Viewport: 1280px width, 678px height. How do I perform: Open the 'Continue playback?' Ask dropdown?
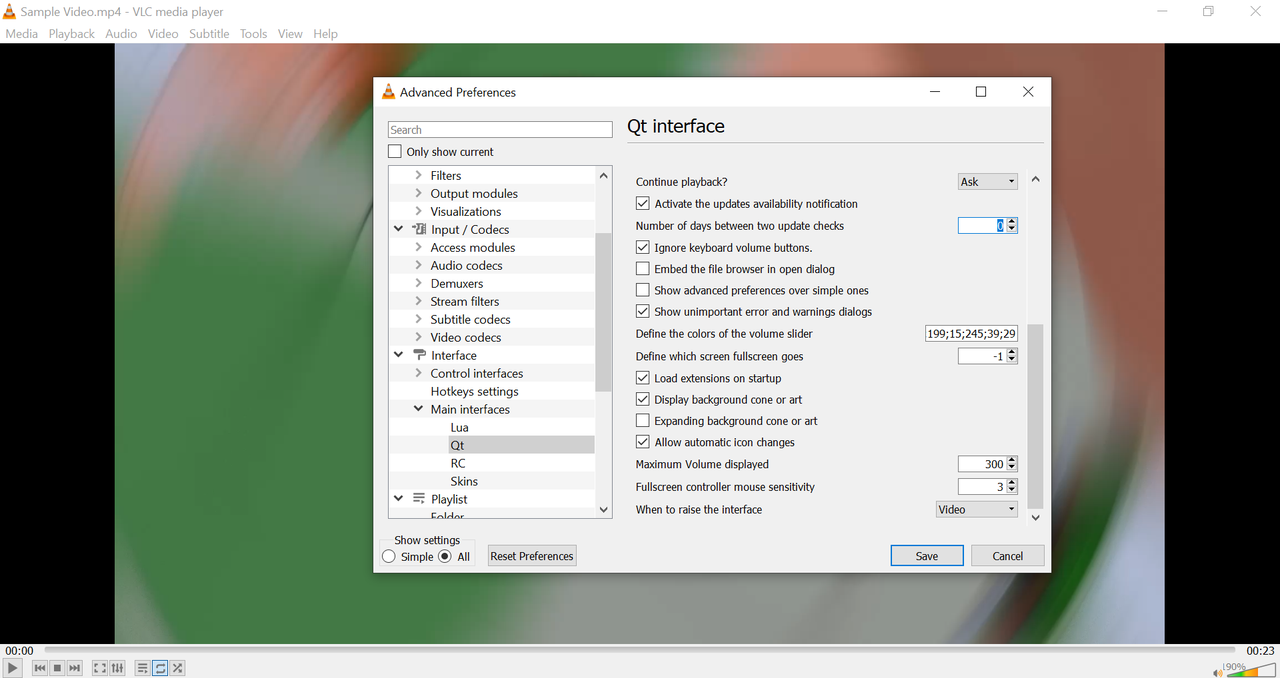[x=988, y=182]
